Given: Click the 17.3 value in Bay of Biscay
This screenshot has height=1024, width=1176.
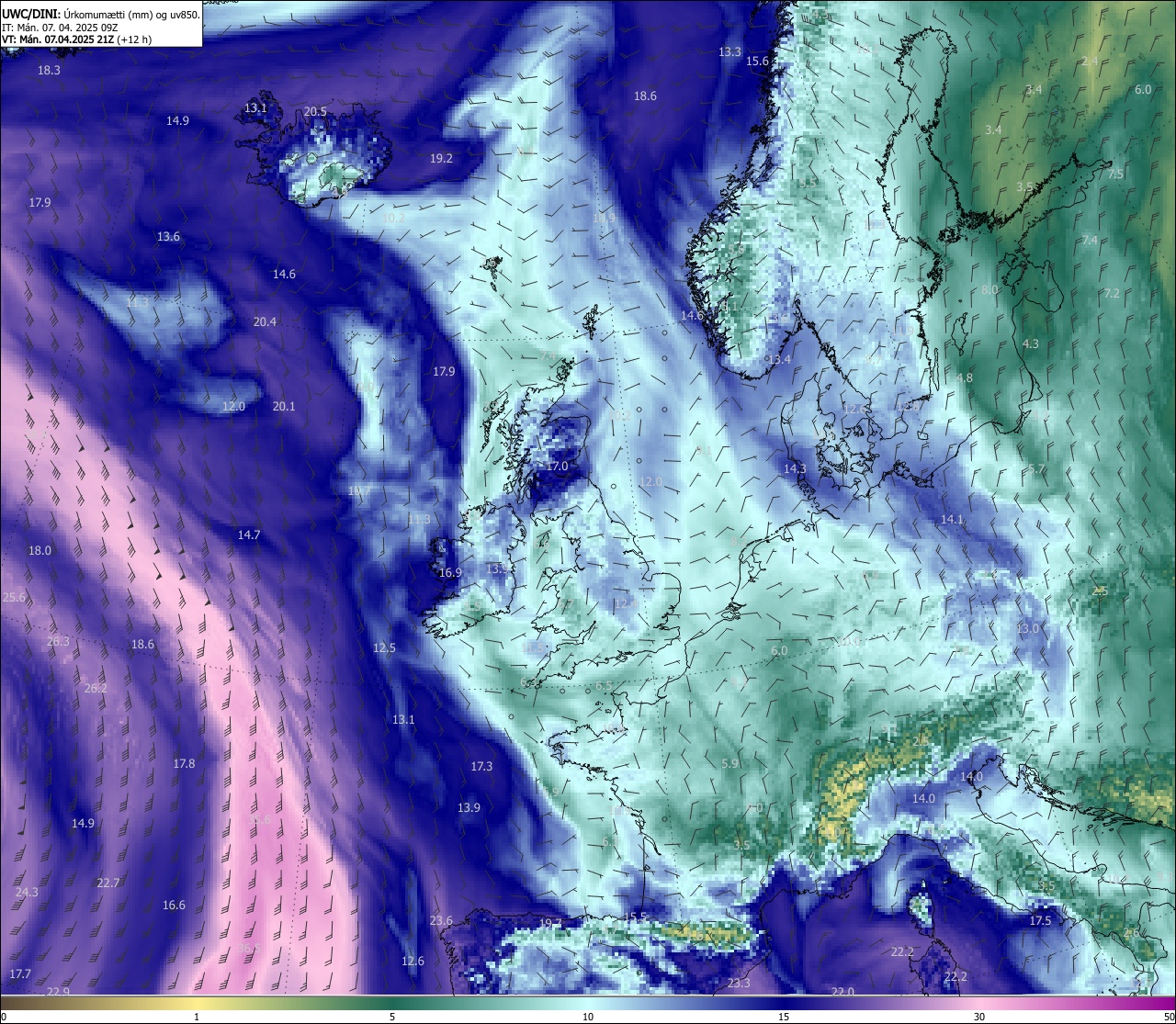Looking at the screenshot, I should [x=481, y=766].
